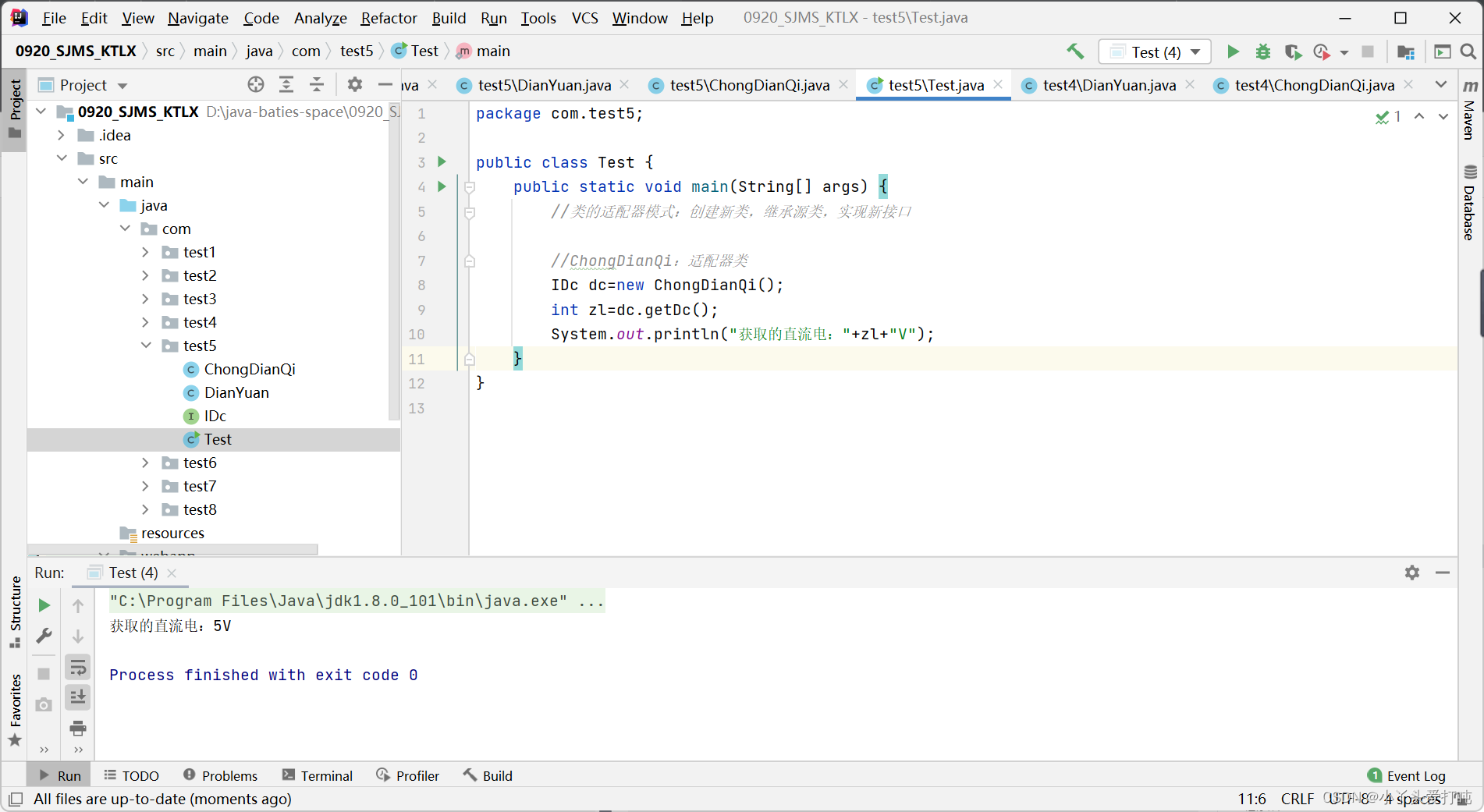Hide the Run tool window
Image resolution: width=1484 pixels, height=812 pixels.
(x=1443, y=573)
